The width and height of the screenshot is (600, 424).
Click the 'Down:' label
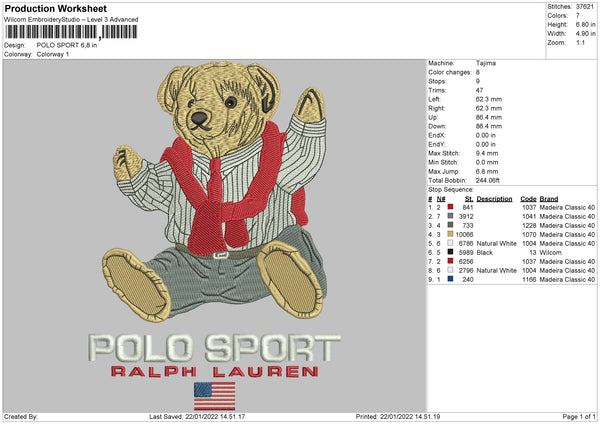(437, 126)
